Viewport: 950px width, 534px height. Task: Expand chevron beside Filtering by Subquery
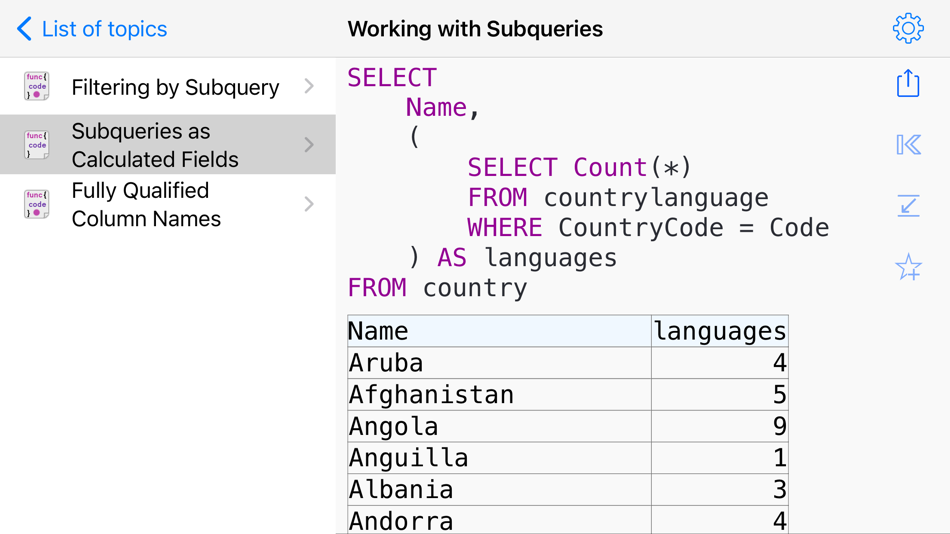[309, 87]
